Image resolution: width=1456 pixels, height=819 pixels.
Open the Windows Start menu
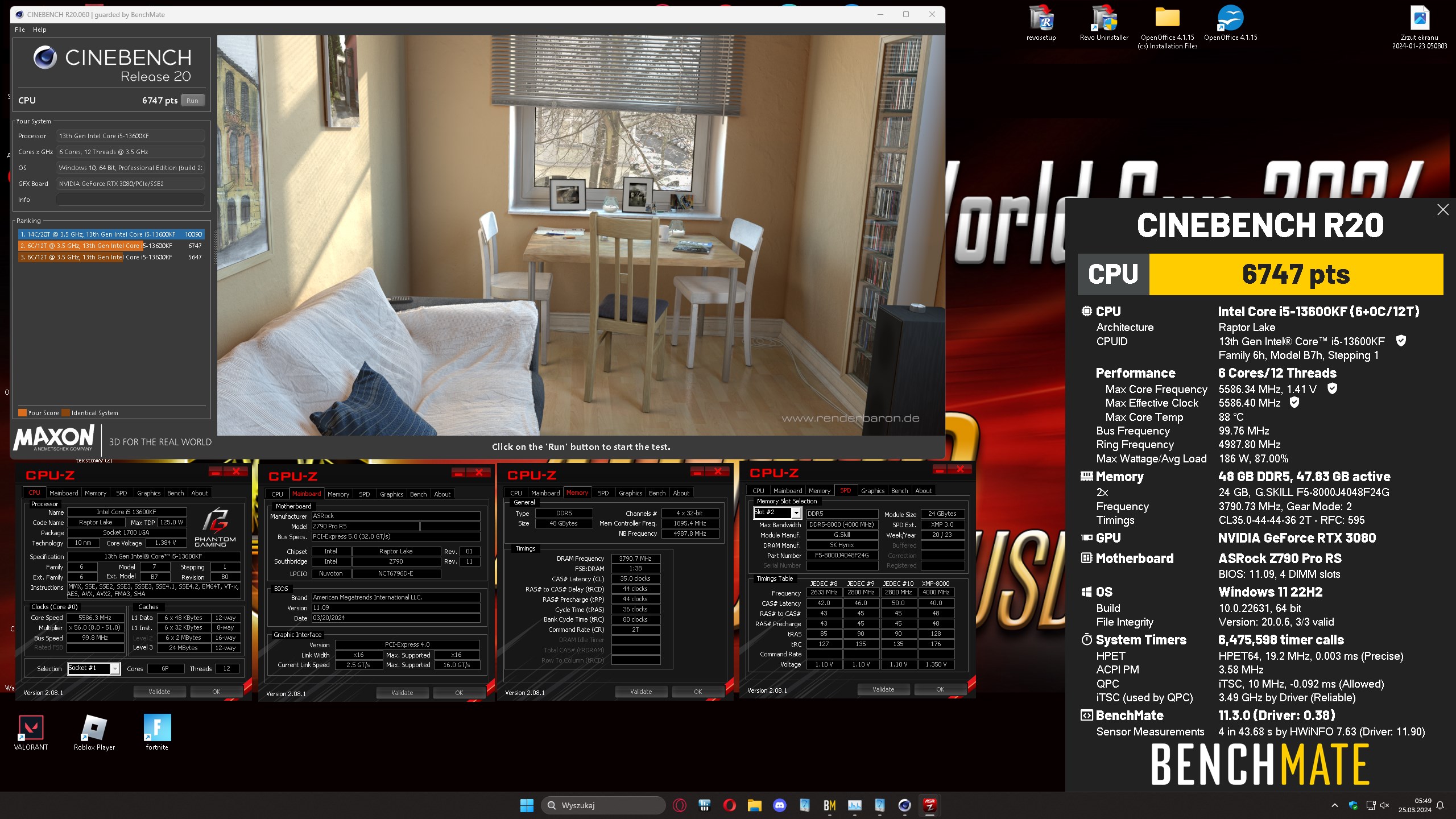(527, 805)
